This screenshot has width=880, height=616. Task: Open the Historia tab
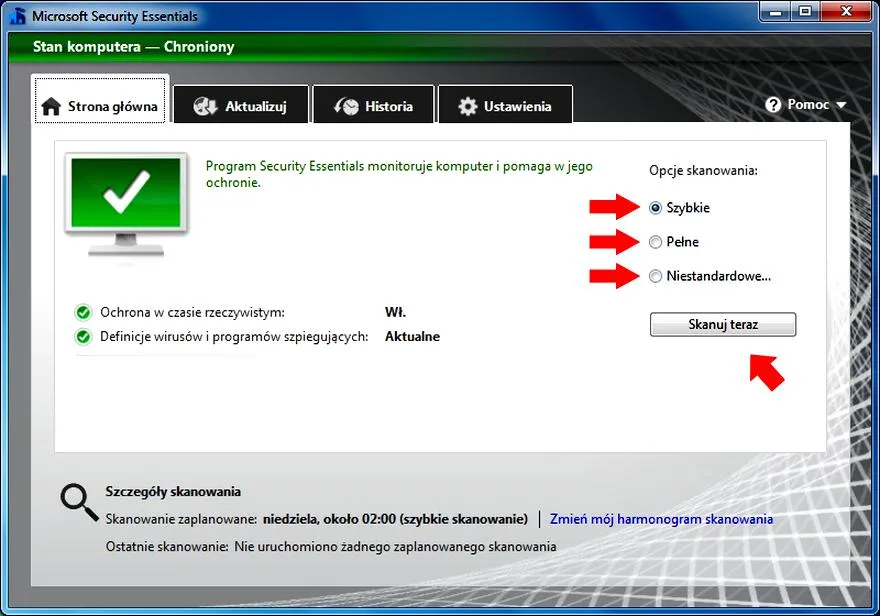pyautogui.click(x=374, y=104)
